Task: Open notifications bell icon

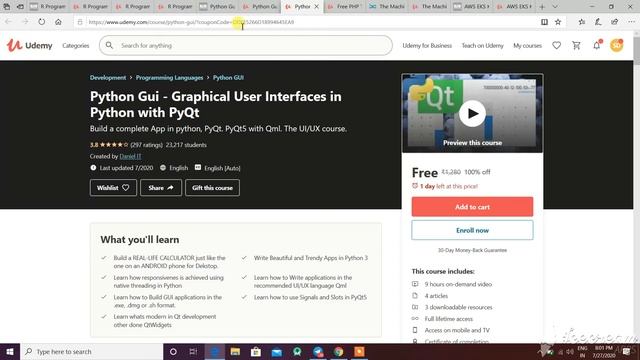Action: coord(597,45)
